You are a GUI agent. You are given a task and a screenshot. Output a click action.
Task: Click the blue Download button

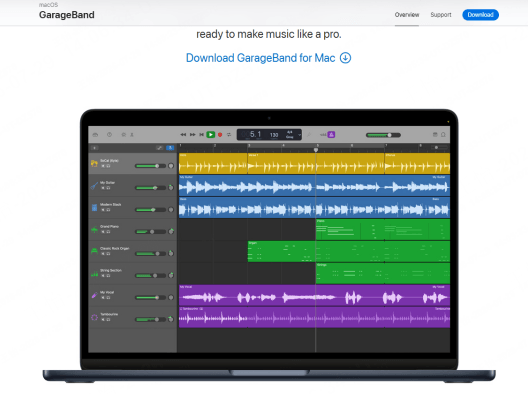tap(481, 15)
